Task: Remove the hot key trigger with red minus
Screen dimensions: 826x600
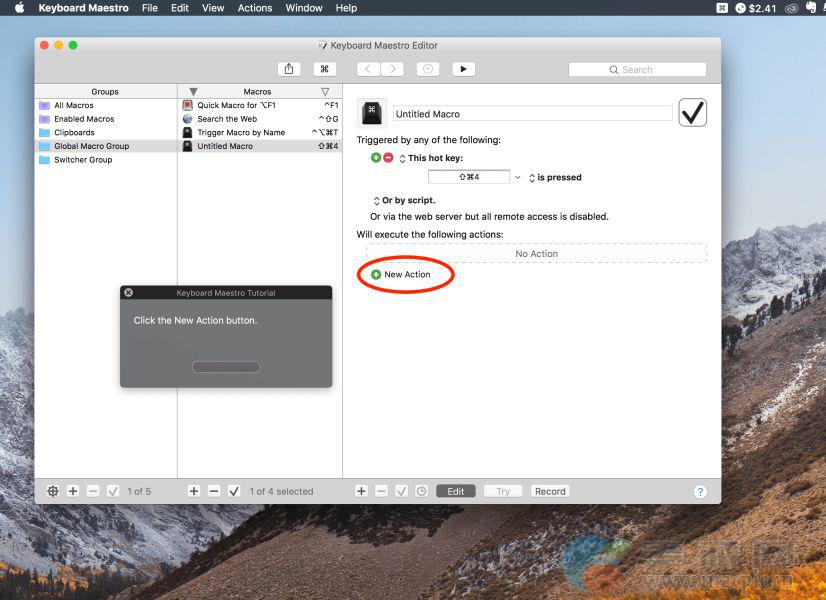Action: pos(388,158)
